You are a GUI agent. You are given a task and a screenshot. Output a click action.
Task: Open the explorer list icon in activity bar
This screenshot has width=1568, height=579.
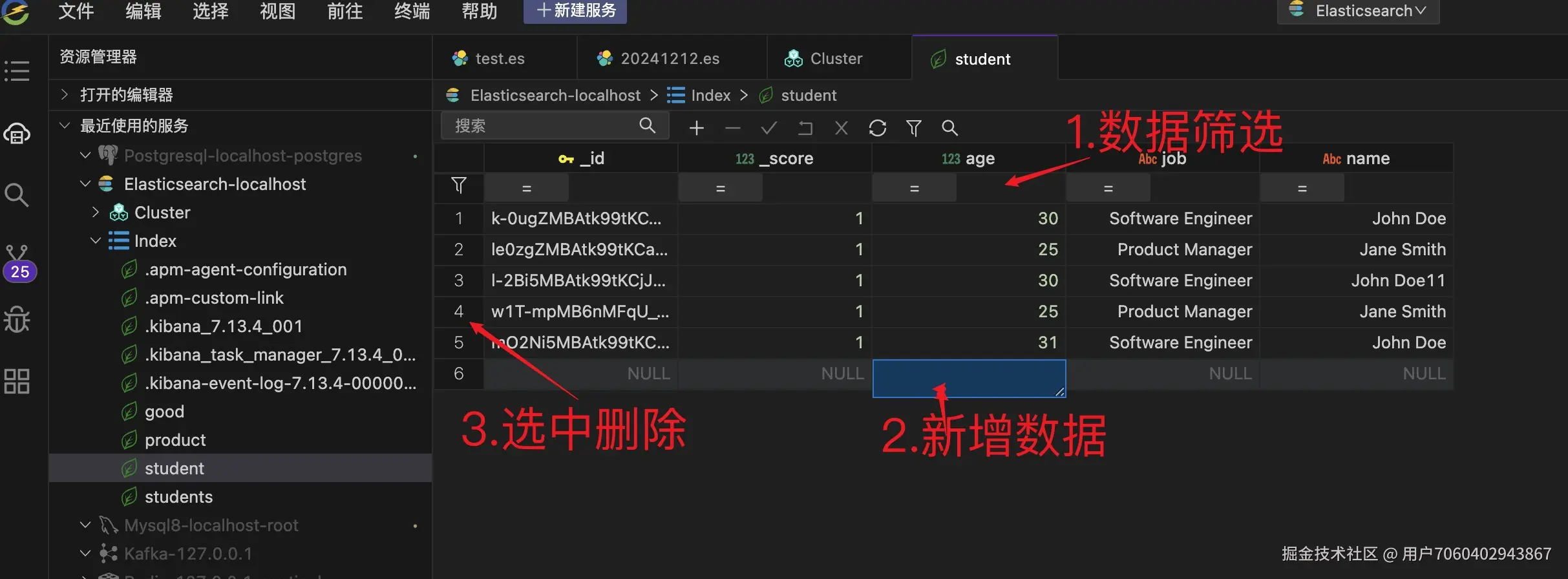coord(17,70)
